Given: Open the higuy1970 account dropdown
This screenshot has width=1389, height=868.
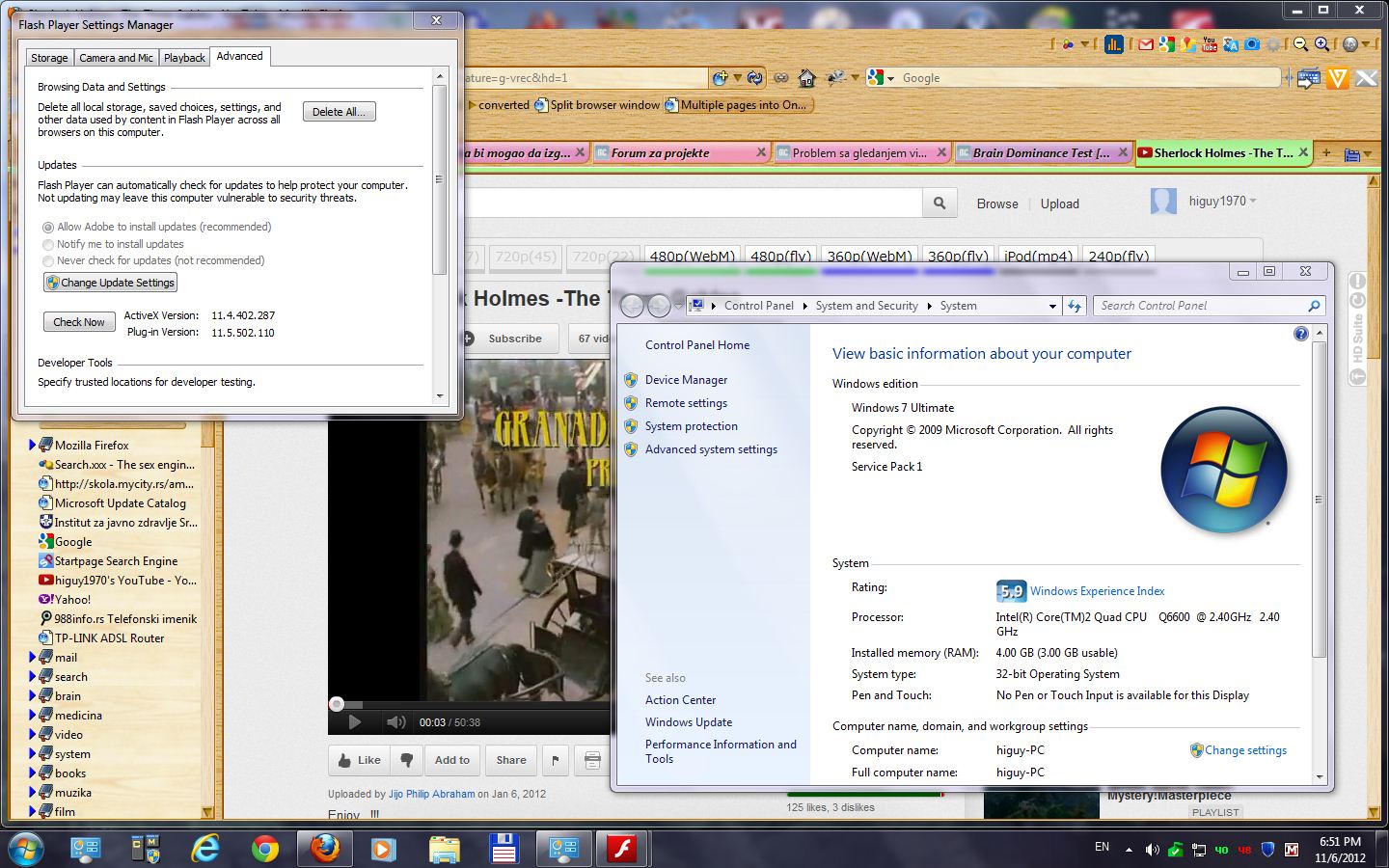Looking at the screenshot, I should coord(1252,201).
